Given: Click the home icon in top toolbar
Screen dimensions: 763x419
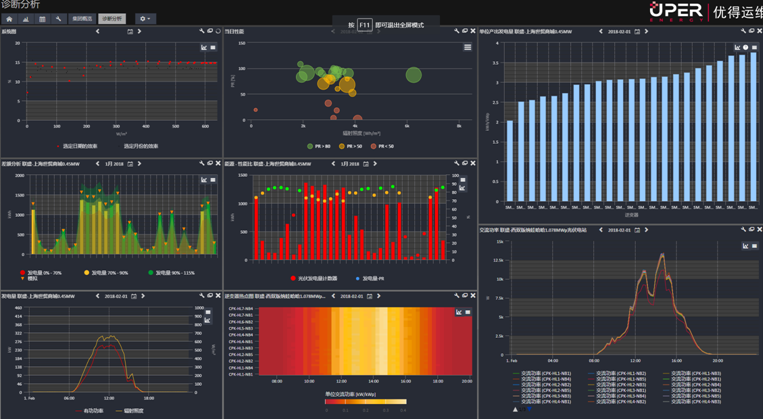Looking at the screenshot, I should 9,19.
